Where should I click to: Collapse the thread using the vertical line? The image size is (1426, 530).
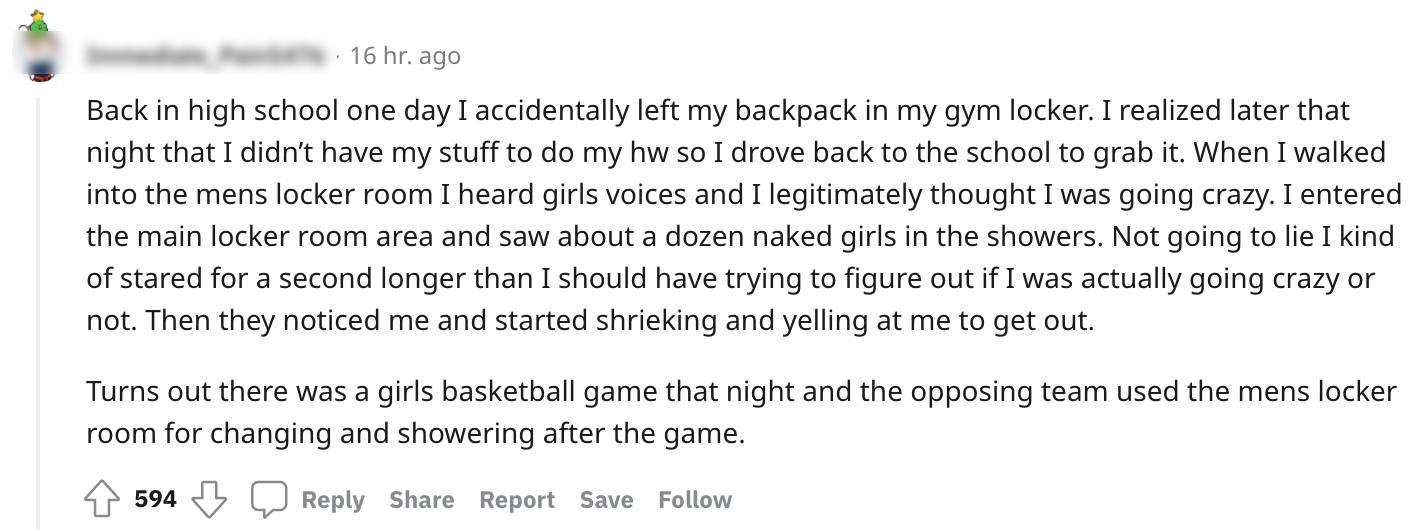pos(39,300)
